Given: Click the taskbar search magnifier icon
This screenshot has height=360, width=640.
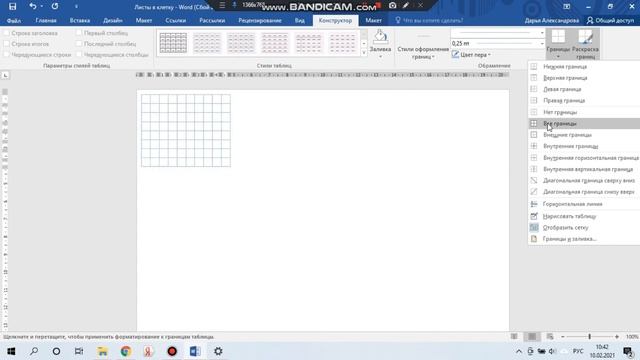Looking at the screenshot, I should click(34, 351).
